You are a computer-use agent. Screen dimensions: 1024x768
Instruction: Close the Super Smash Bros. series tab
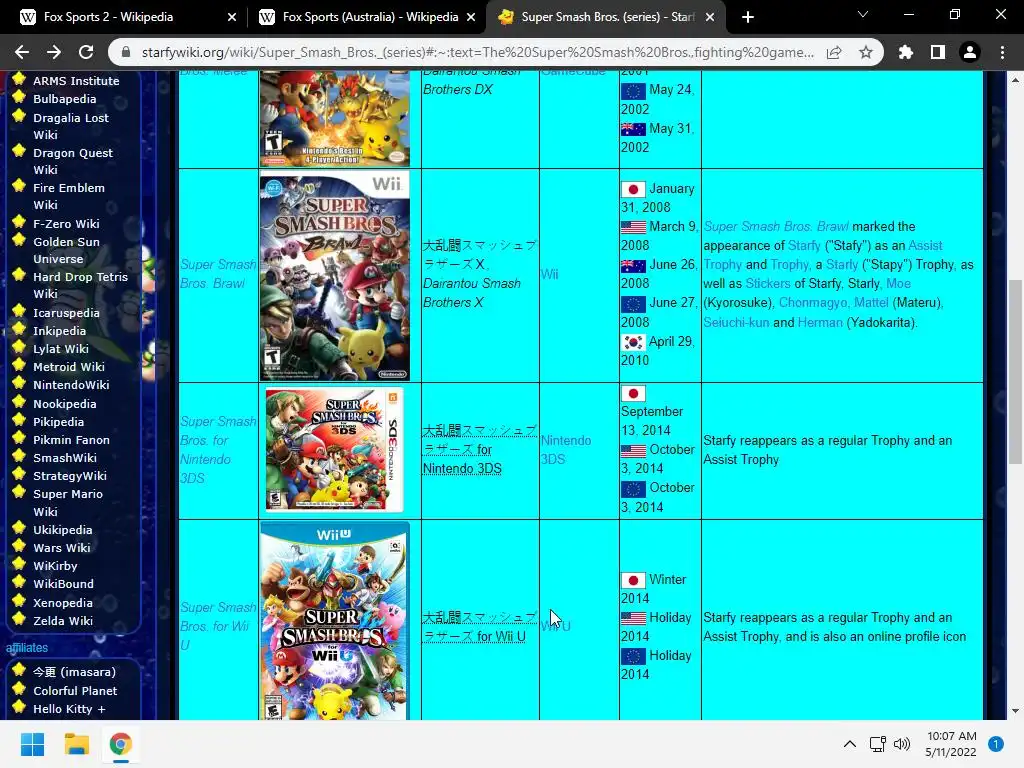(x=711, y=17)
